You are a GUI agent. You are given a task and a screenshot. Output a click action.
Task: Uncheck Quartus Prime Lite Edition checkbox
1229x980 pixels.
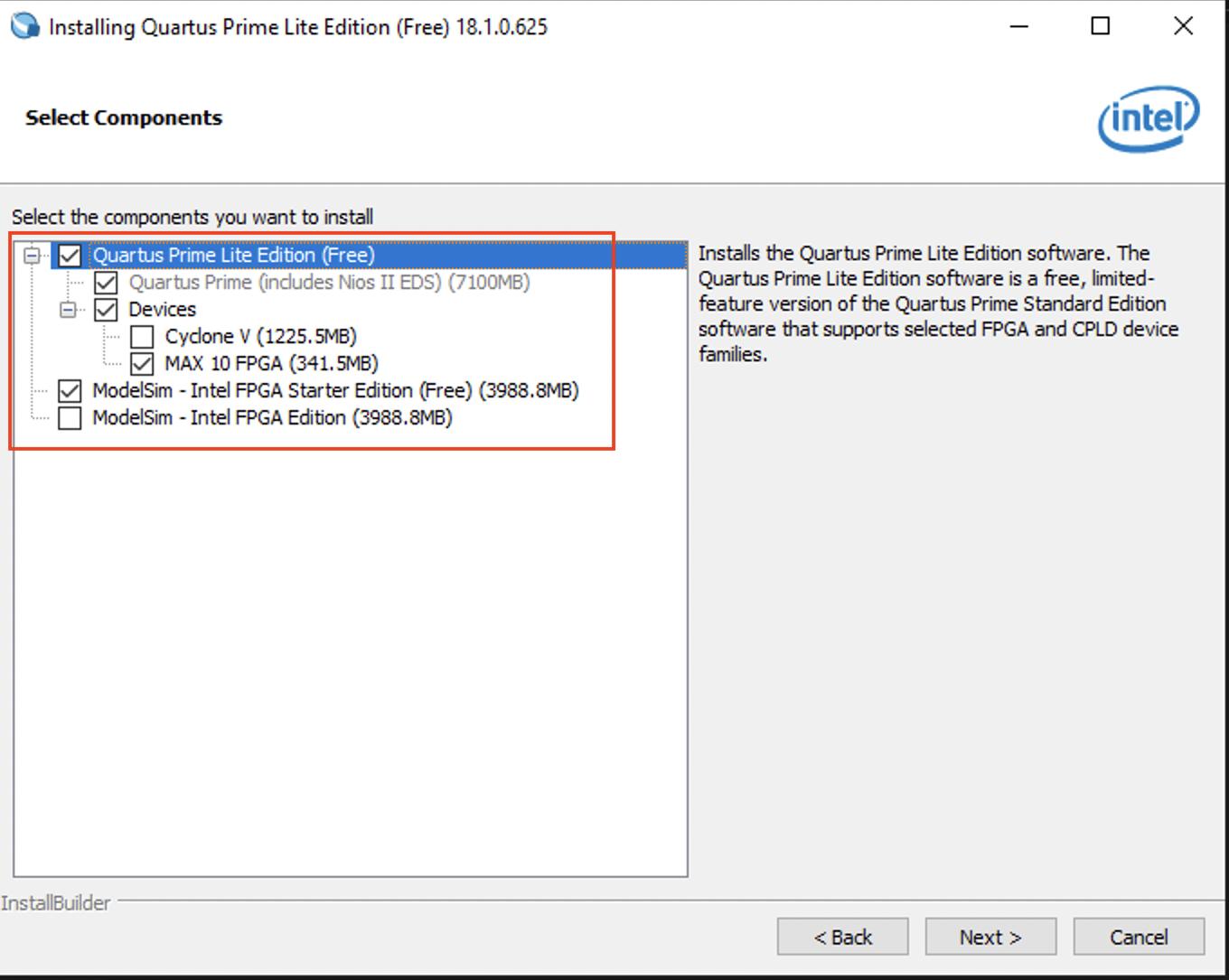70,256
